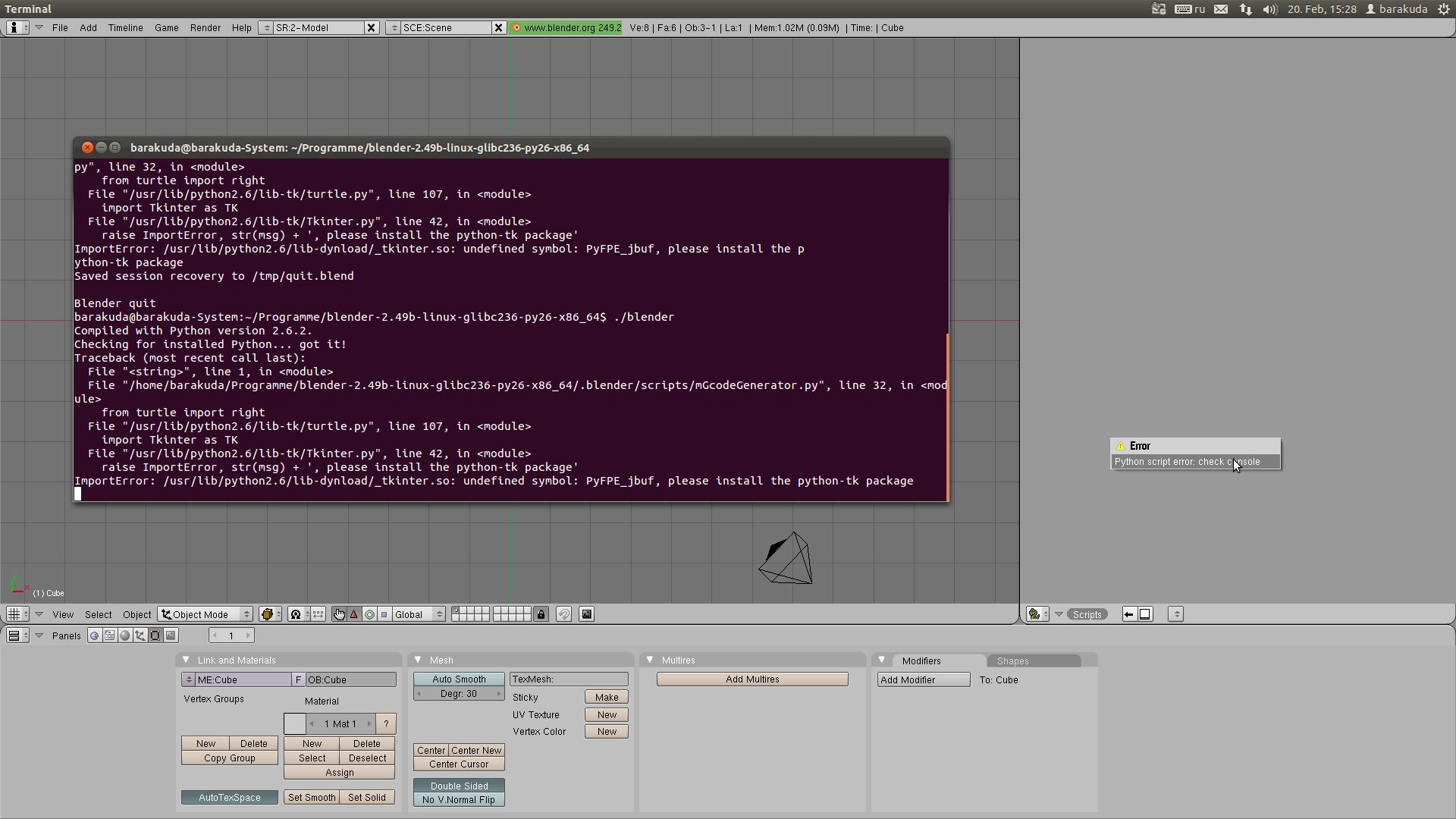The height and width of the screenshot is (819, 1456).
Task: Collapse the Link and Materials panel
Action: (x=186, y=660)
